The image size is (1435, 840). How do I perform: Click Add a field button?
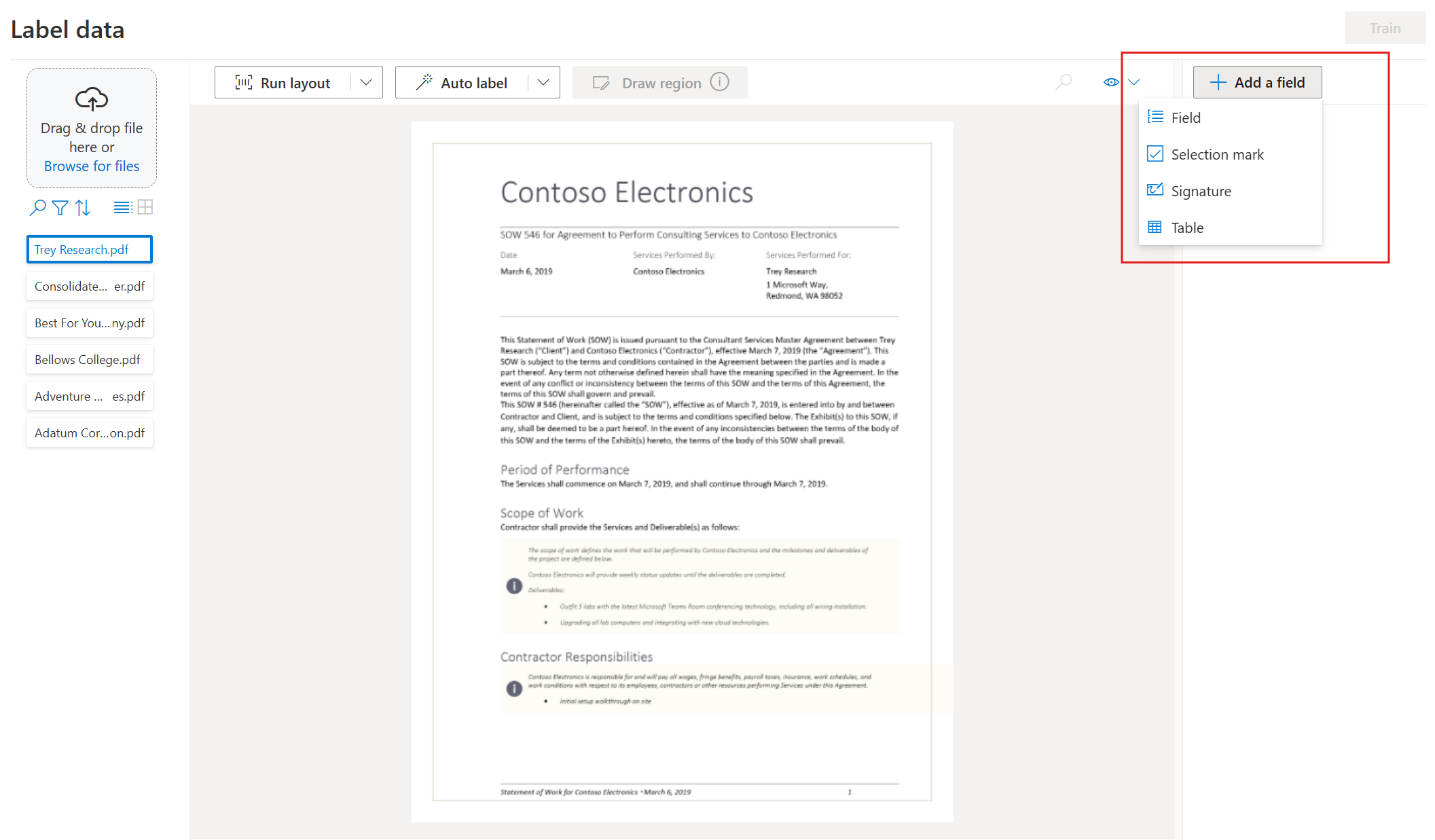point(1258,82)
